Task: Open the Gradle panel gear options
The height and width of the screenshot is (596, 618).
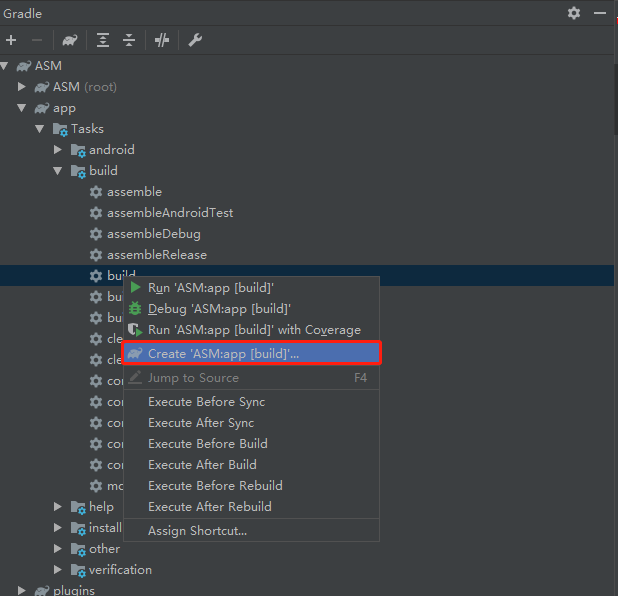Action: click(x=574, y=13)
